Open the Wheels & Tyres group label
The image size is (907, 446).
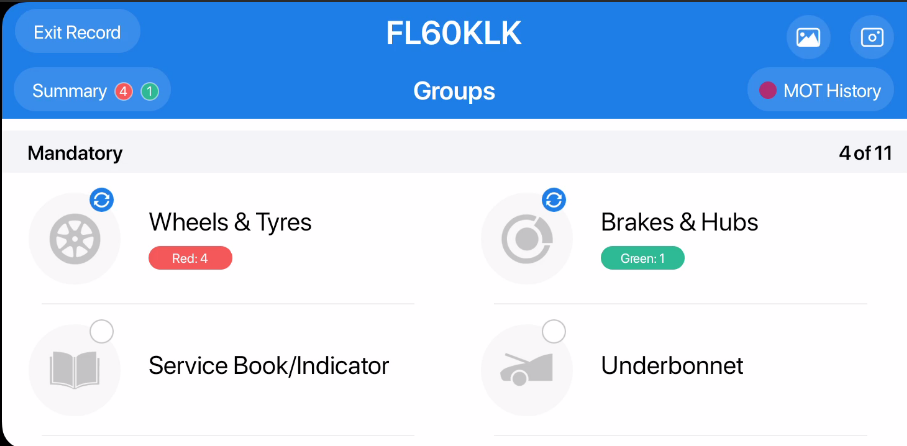[x=230, y=222]
